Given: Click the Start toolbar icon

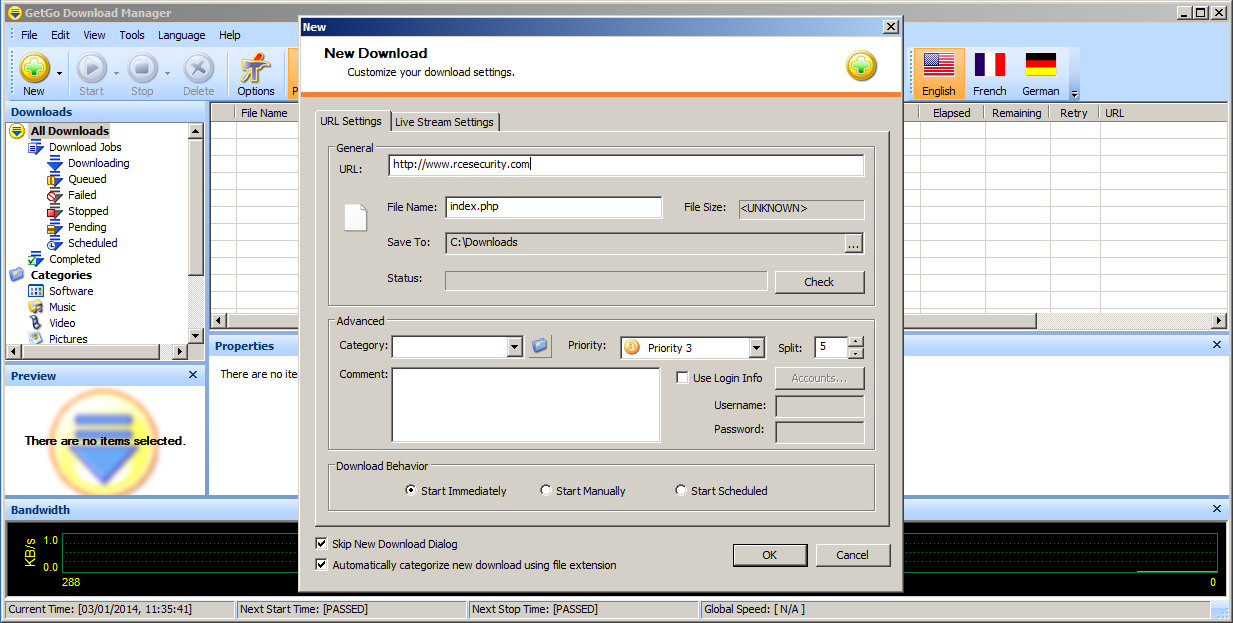Looking at the screenshot, I should [91, 74].
